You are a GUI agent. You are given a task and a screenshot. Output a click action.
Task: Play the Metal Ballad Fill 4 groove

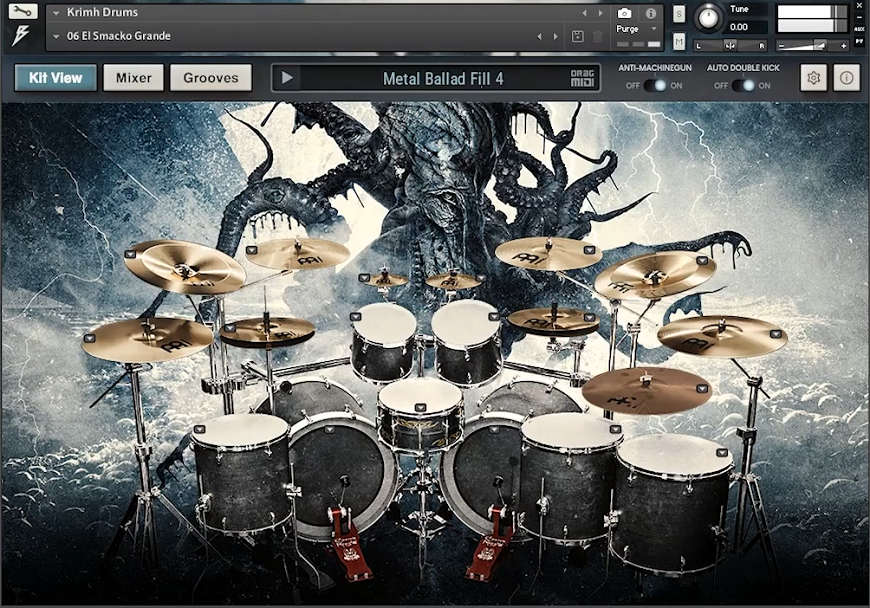click(x=285, y=77)
